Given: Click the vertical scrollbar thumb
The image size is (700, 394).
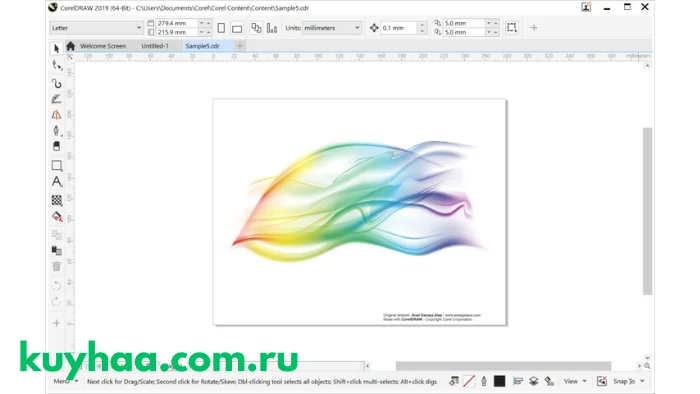Looking at the screenshot, I should point(647,211).
